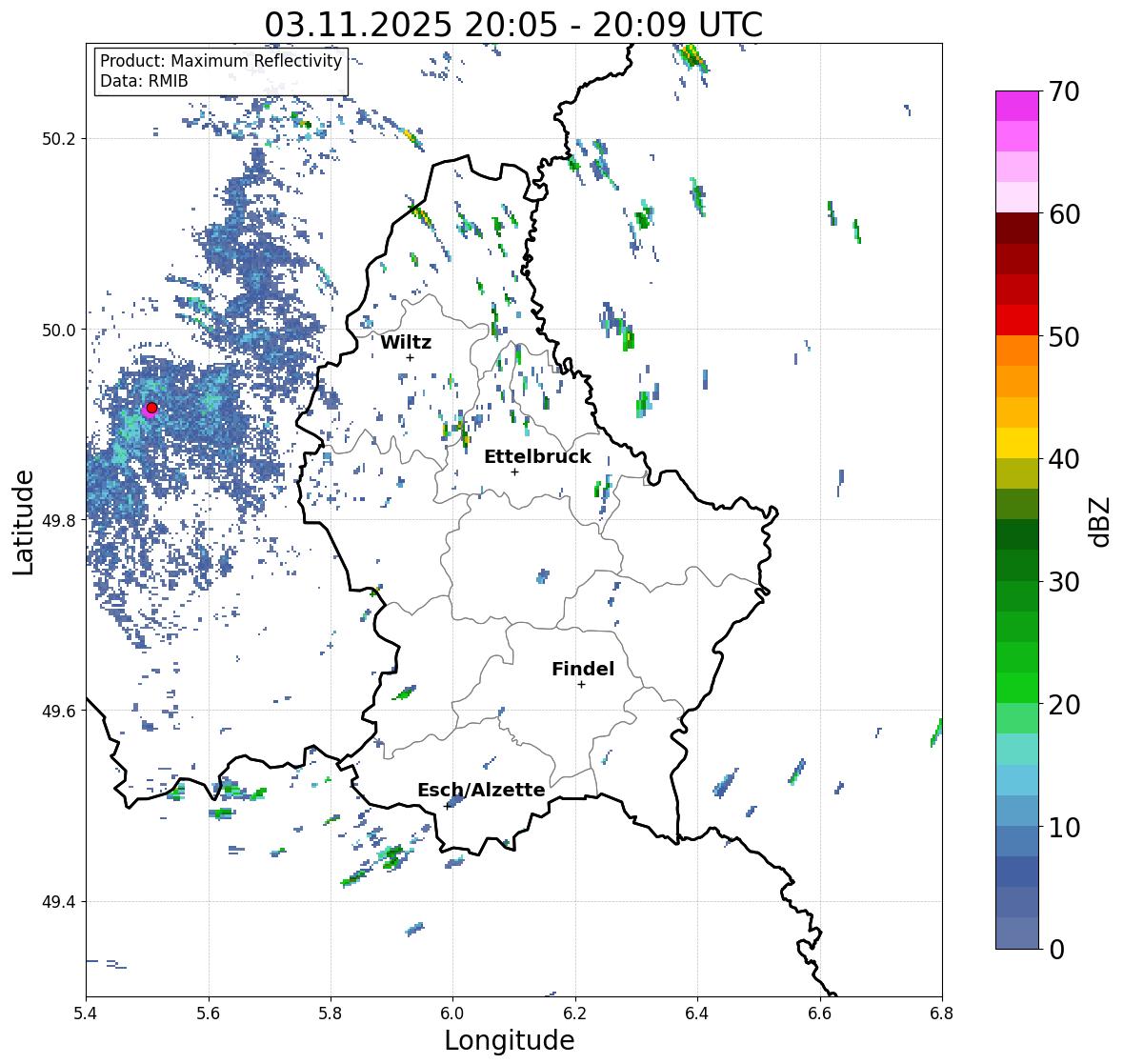Click the 49.6 latitude tick label
1123x1064 pixels.
(x=59, y=711)
